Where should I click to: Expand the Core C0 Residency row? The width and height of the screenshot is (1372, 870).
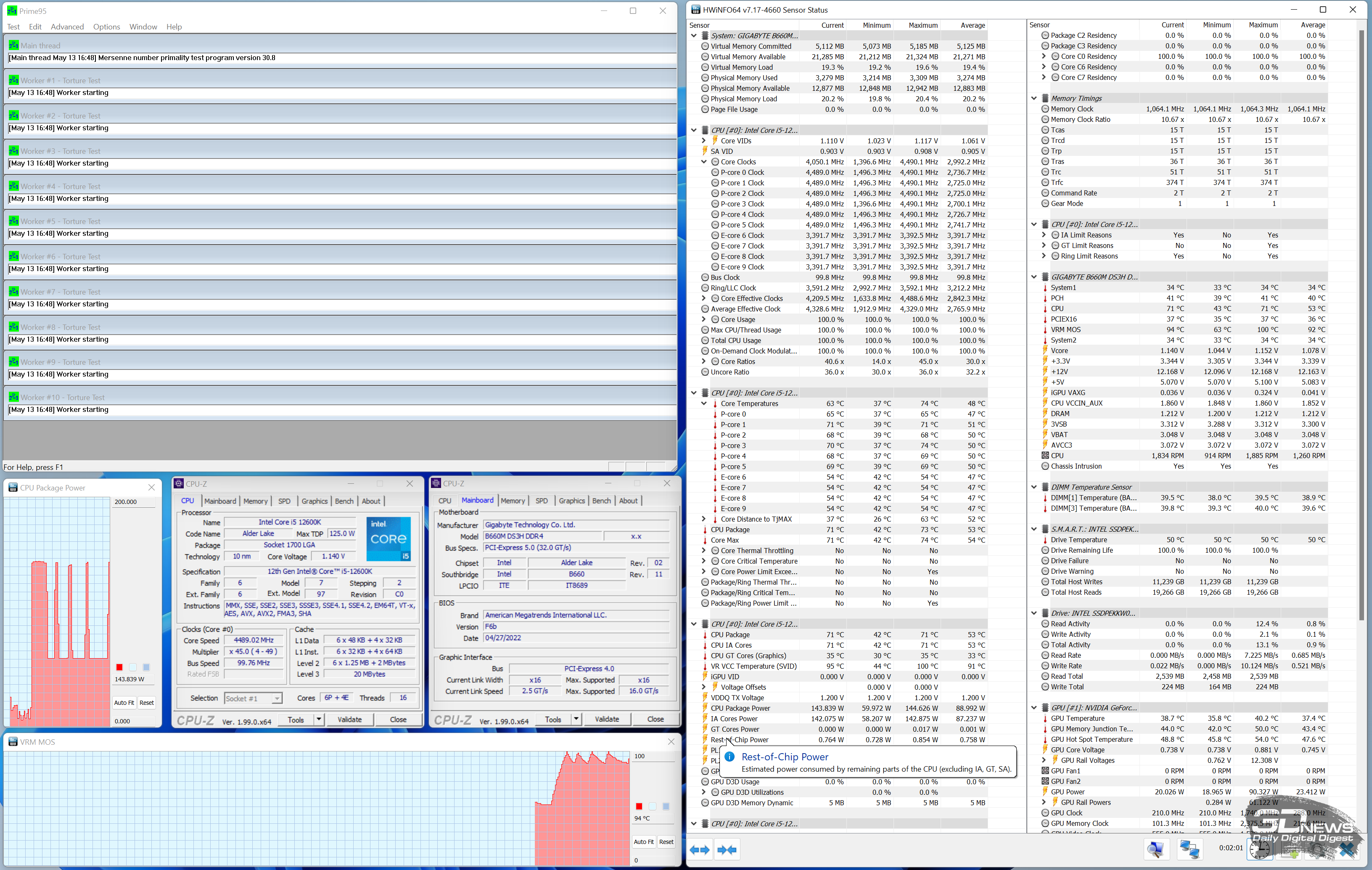click(1044, 56)
